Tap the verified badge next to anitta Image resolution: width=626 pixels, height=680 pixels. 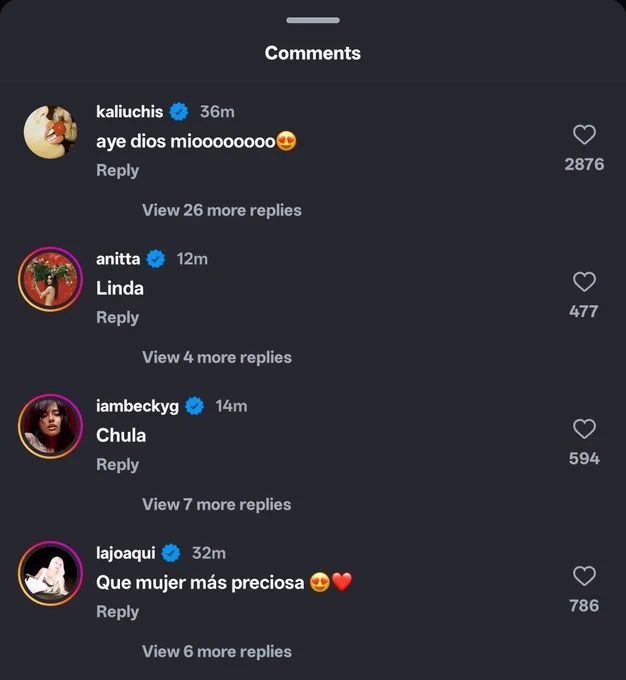coord(156,259)
